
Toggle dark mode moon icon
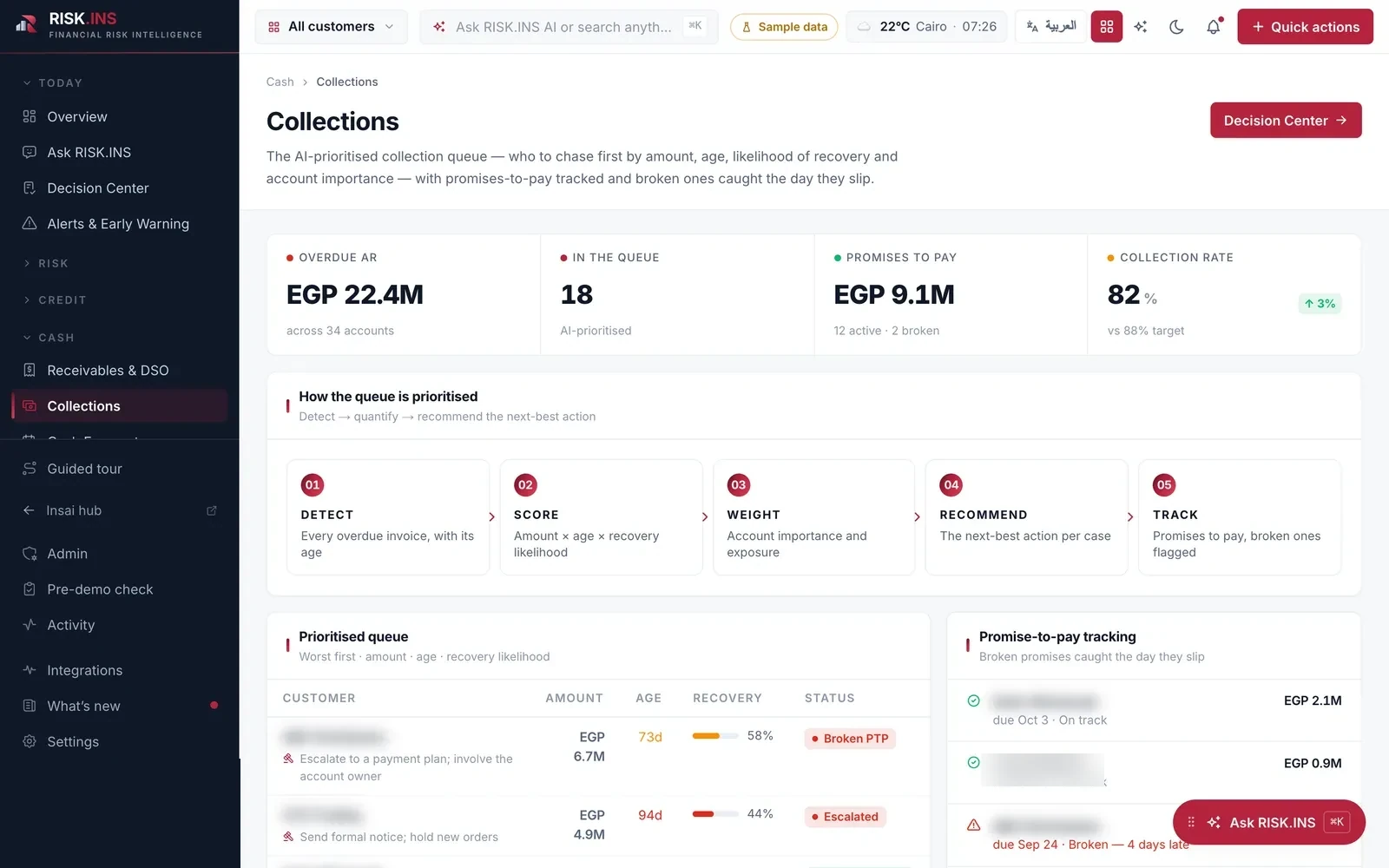(1176, 27)
